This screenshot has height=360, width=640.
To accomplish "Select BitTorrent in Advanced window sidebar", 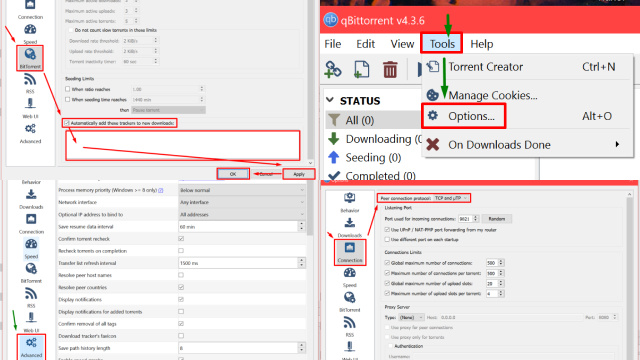I will click(31, 269).
